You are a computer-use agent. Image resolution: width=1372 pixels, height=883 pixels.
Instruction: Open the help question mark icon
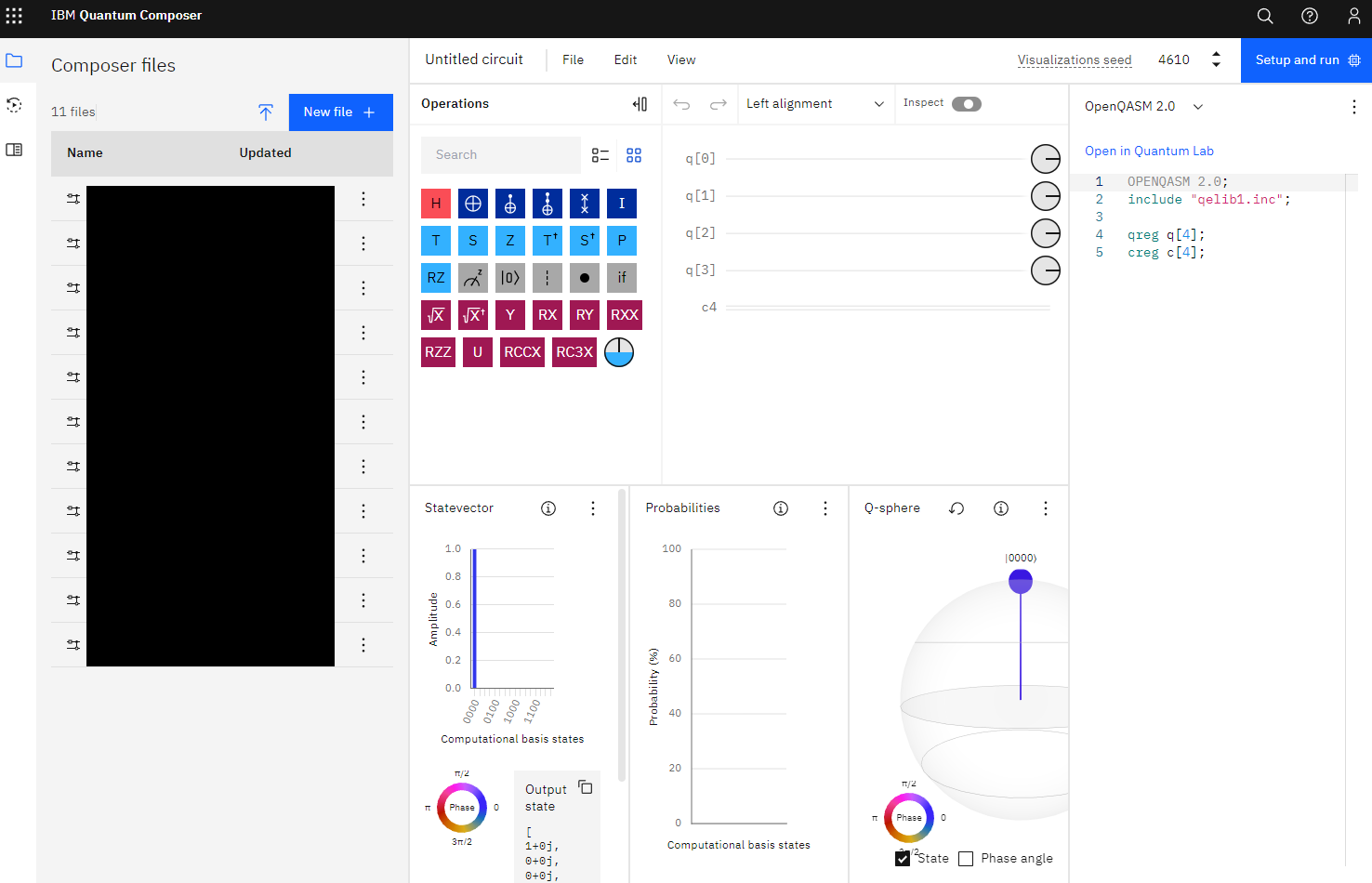[1310, 16]
